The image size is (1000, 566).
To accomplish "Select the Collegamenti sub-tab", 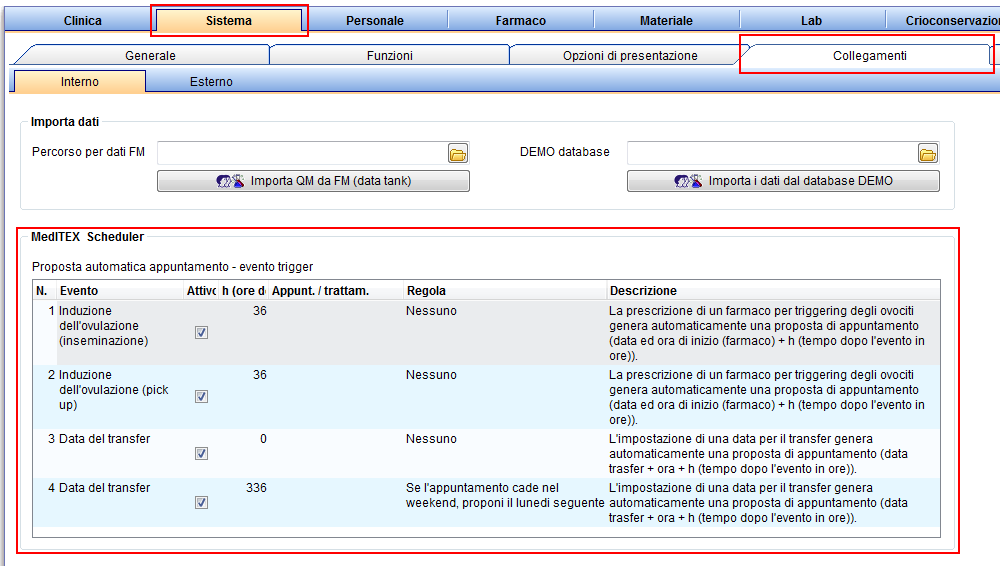I will coord(869,56).
